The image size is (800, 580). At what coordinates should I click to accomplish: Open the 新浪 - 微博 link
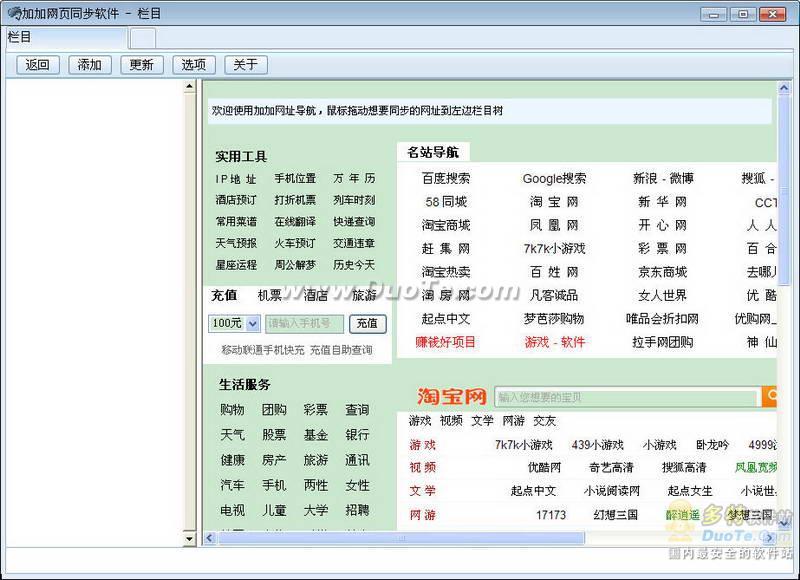click(x=663, y=179)
